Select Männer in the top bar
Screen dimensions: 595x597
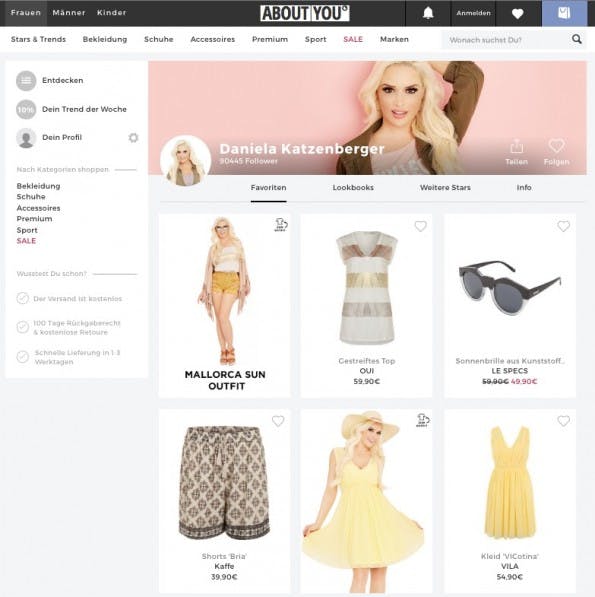[x=69, y=13]
